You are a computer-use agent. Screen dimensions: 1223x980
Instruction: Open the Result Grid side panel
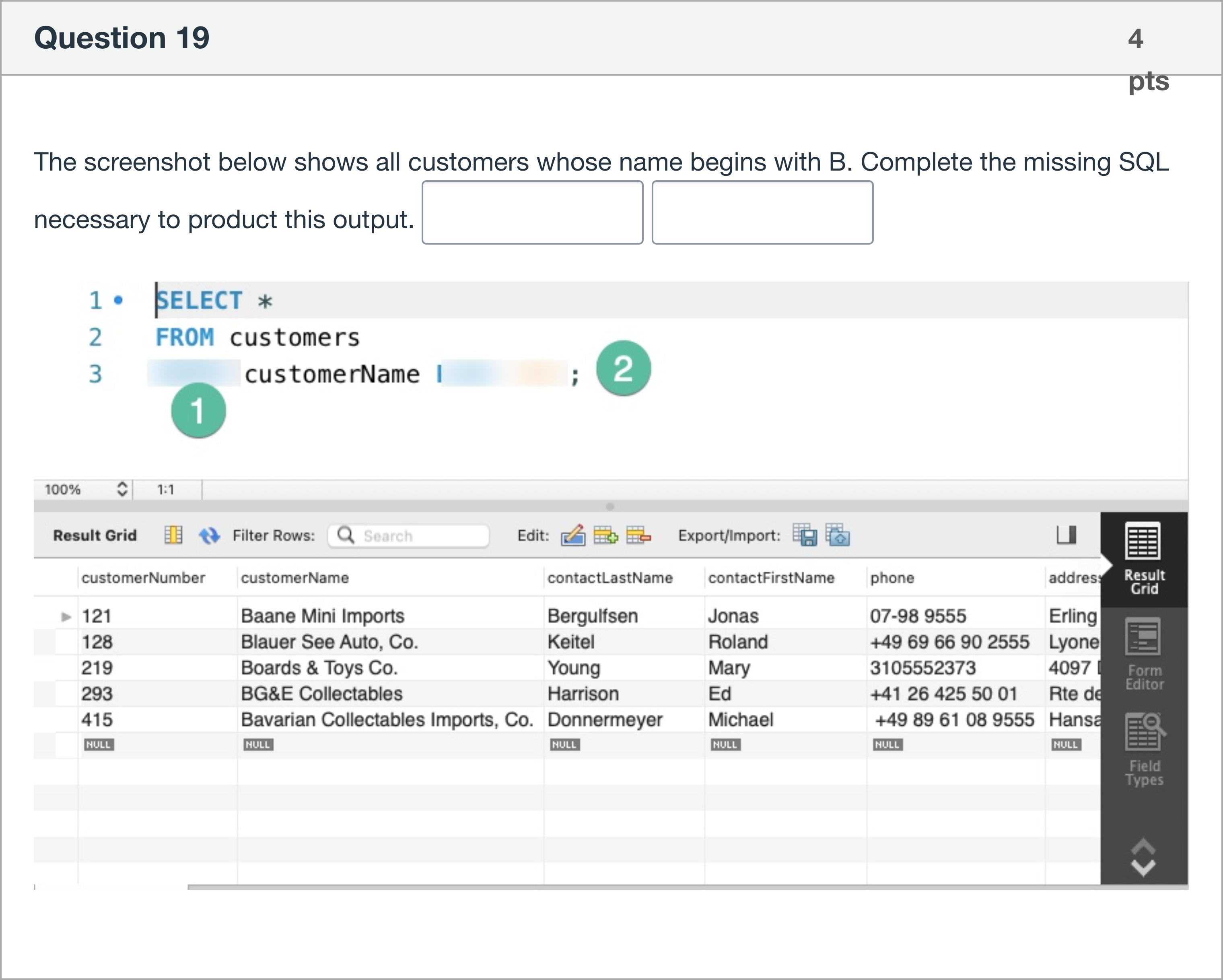pyautogui.click(x=1144, y=559)
